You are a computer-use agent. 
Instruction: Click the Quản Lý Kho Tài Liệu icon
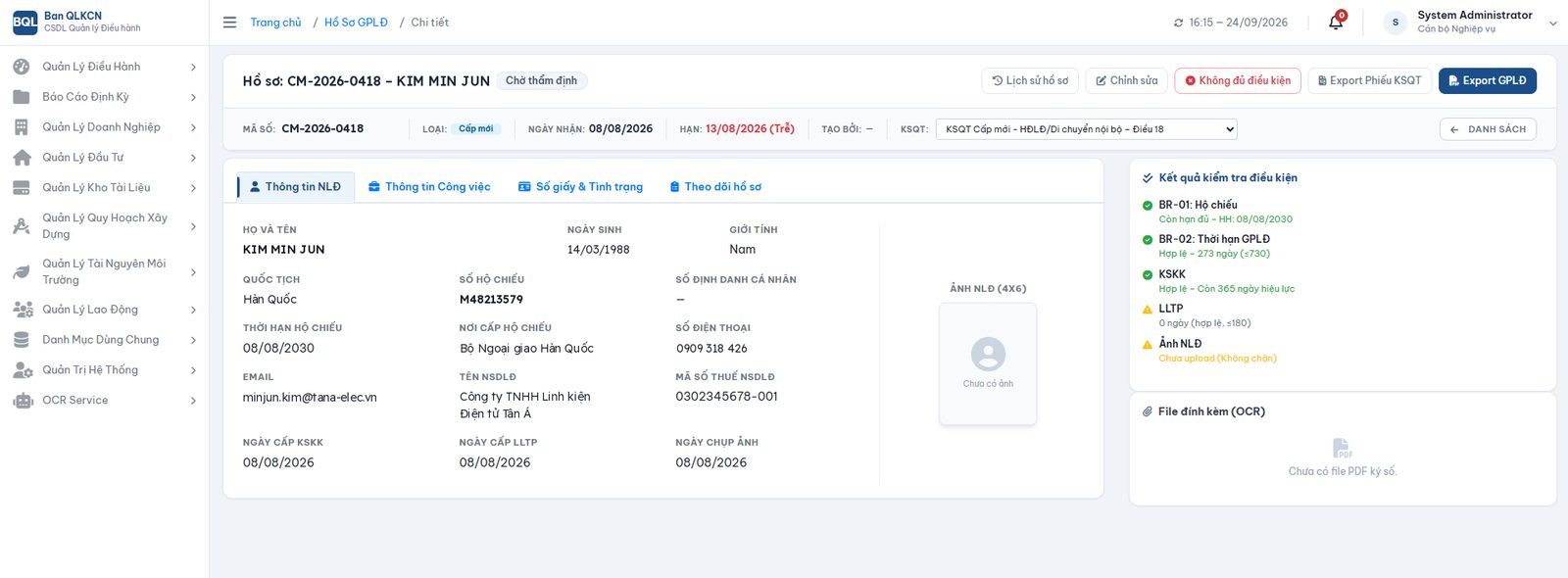coord(22,188)
